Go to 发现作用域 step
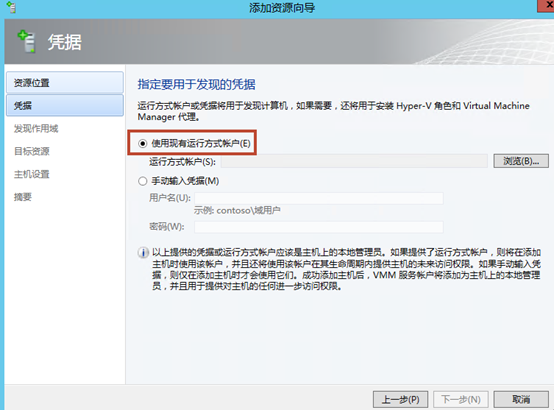This screenshot has width=554, height=410. (36, 129)
